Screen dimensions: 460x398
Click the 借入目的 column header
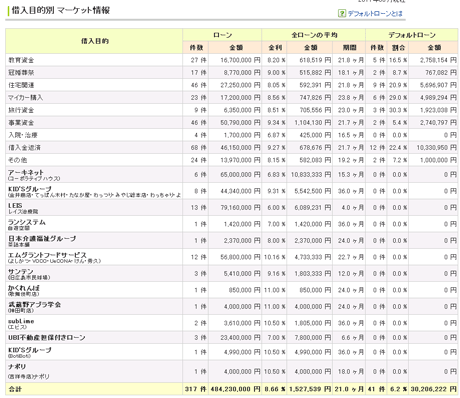94,41
